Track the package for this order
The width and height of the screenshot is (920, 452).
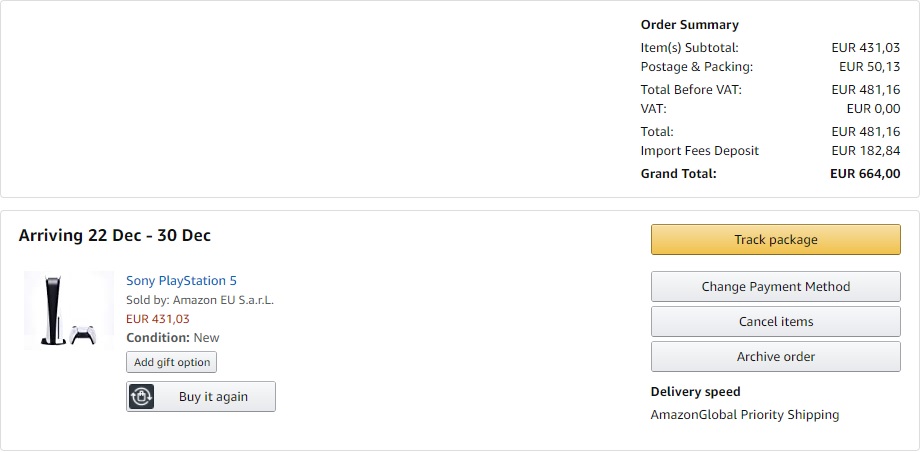[x=776, y=240]
